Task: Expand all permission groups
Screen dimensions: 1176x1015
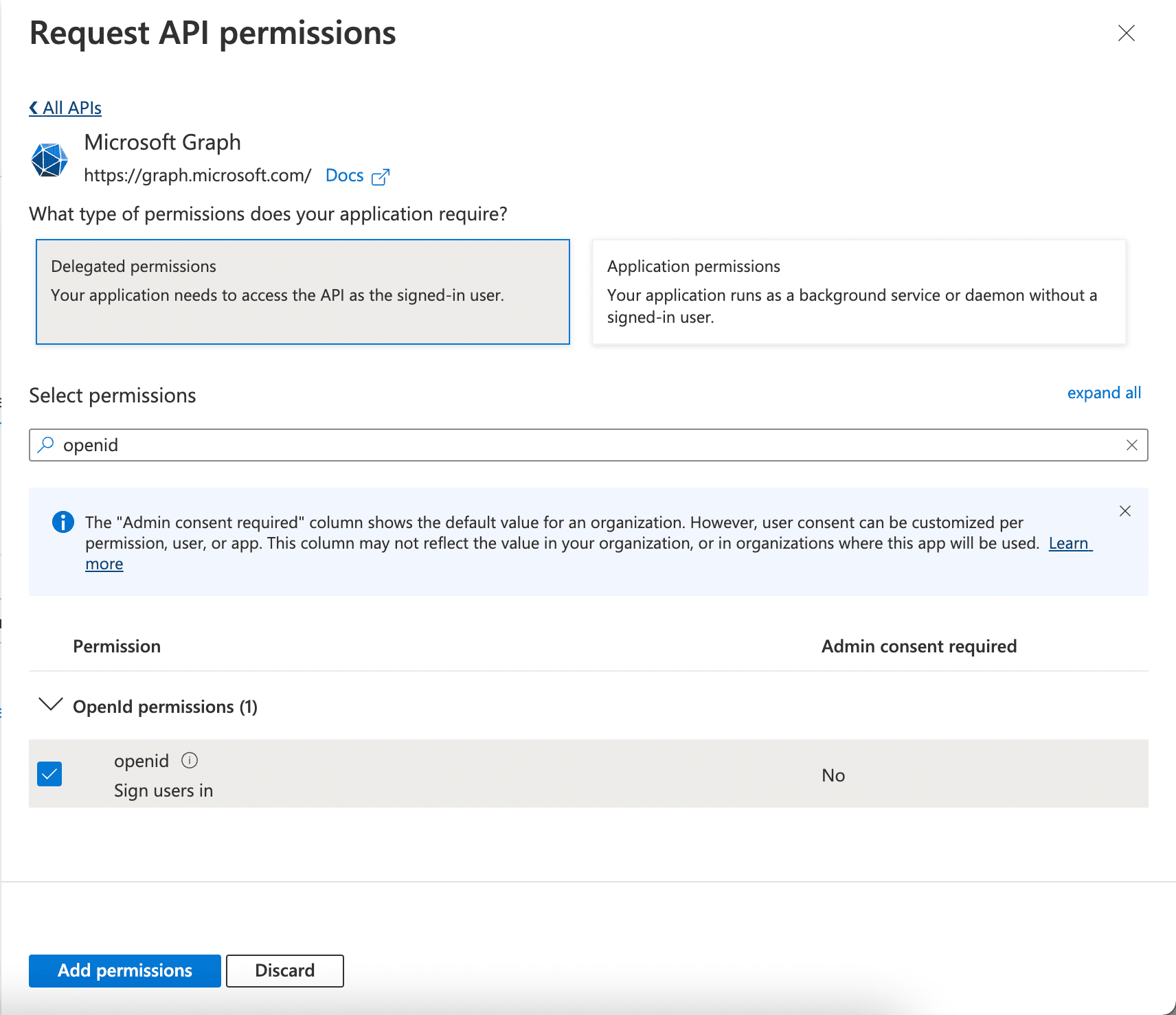Action: [1103, 393]
